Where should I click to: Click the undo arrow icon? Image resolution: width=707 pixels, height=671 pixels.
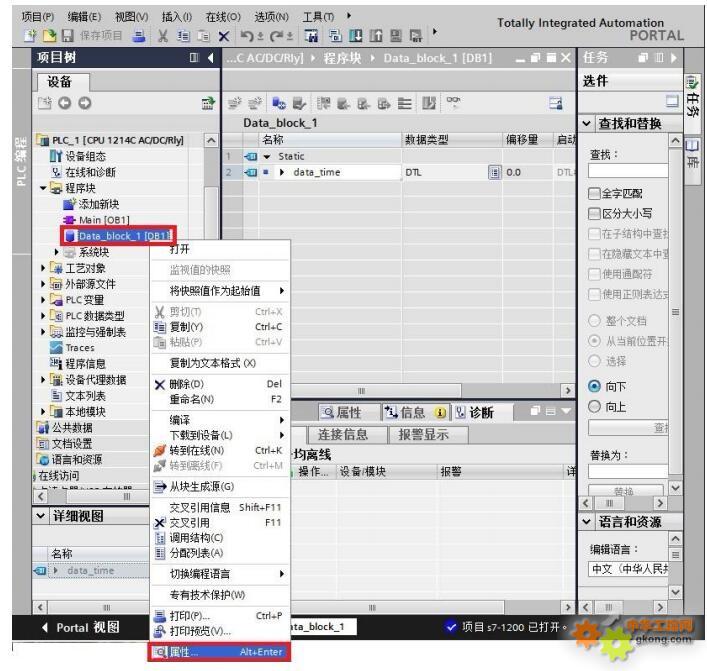point(247,36)
